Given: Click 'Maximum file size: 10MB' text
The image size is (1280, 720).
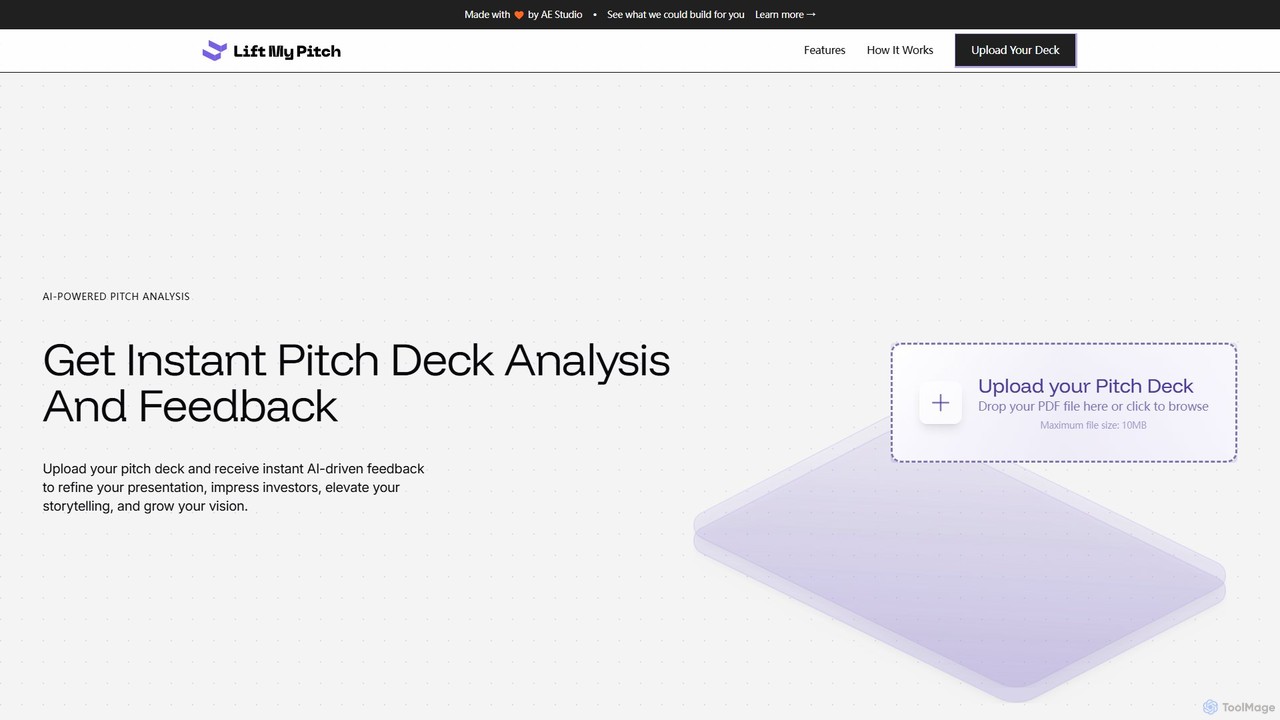Looking at the screenshot, I should coord(1093,425).
